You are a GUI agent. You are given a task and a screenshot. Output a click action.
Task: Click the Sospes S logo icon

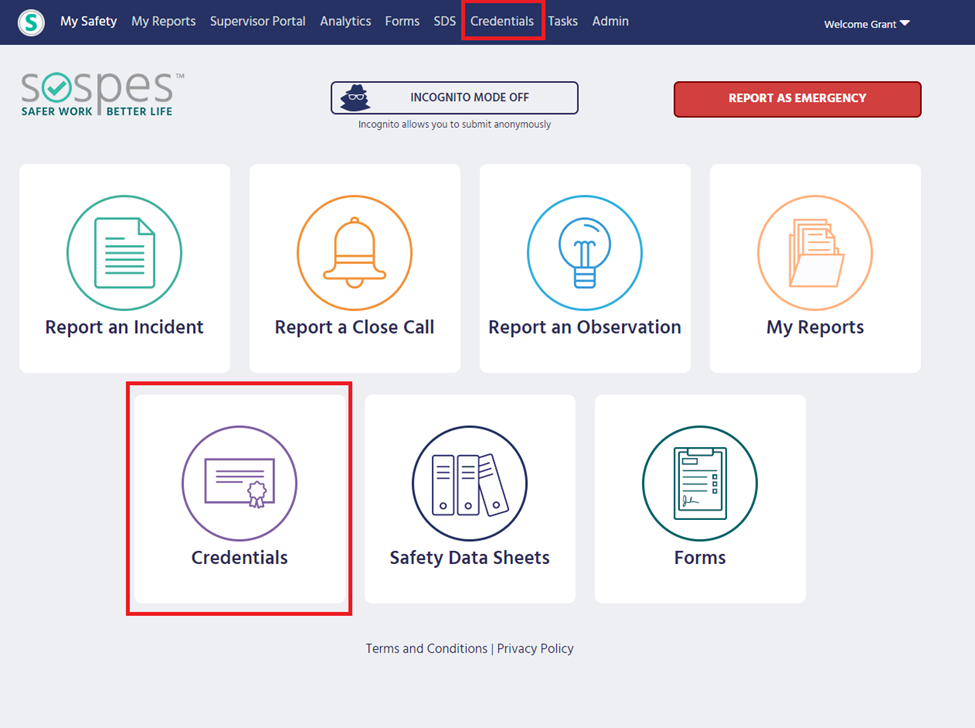(31, 22)
